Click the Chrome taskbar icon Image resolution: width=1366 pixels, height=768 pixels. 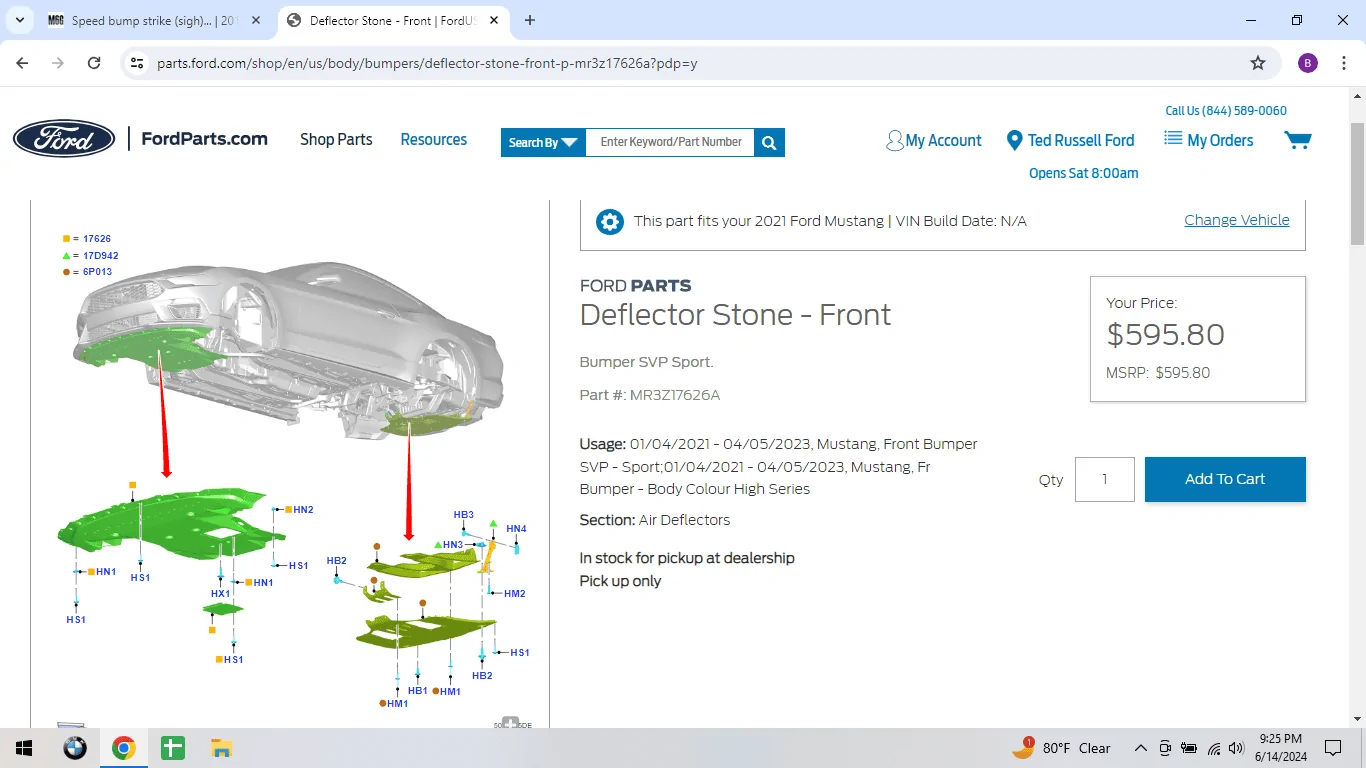tap(124, 748)
